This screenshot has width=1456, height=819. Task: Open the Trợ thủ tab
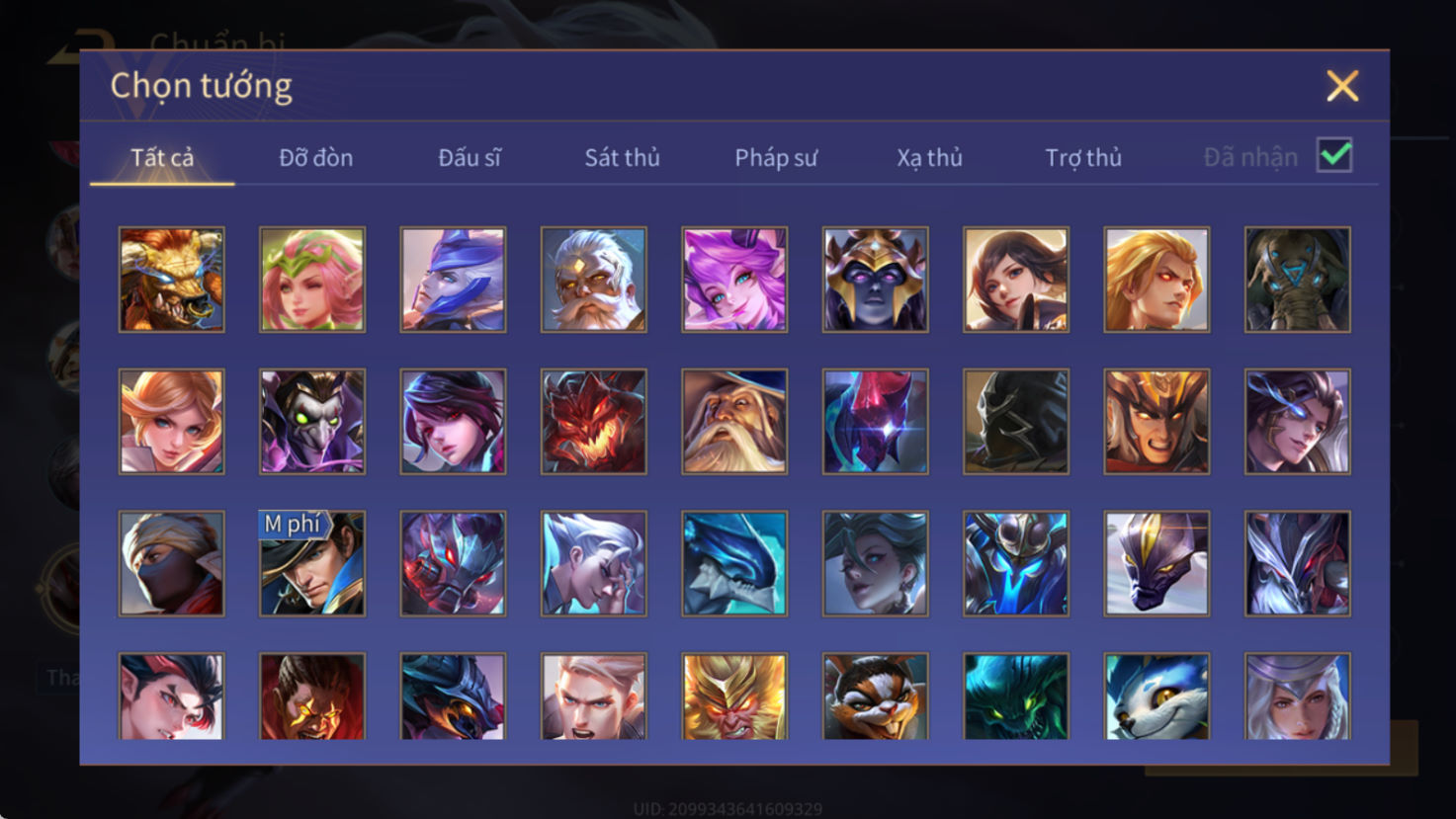click(x=1083, y=158)
